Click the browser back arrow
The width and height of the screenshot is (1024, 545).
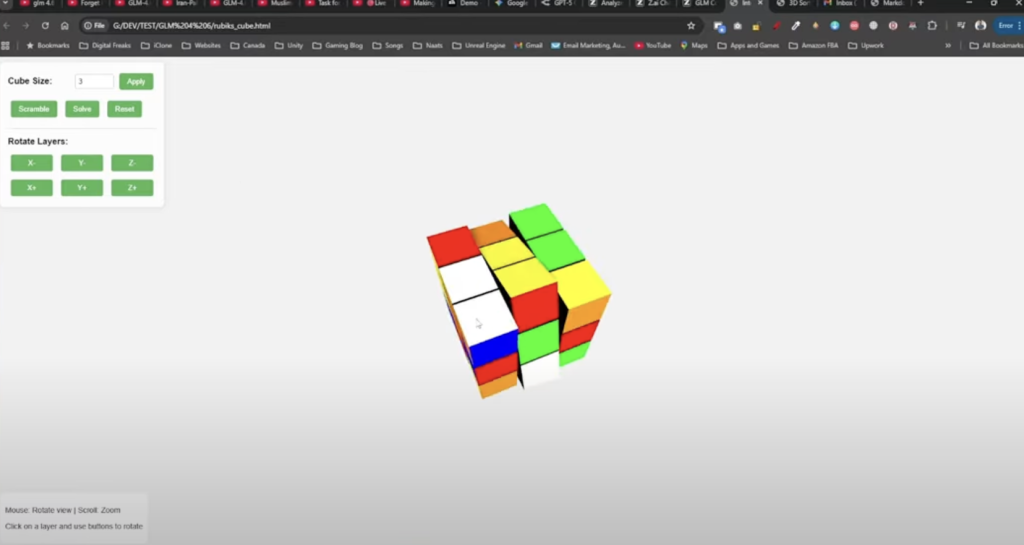click(8, 26)
